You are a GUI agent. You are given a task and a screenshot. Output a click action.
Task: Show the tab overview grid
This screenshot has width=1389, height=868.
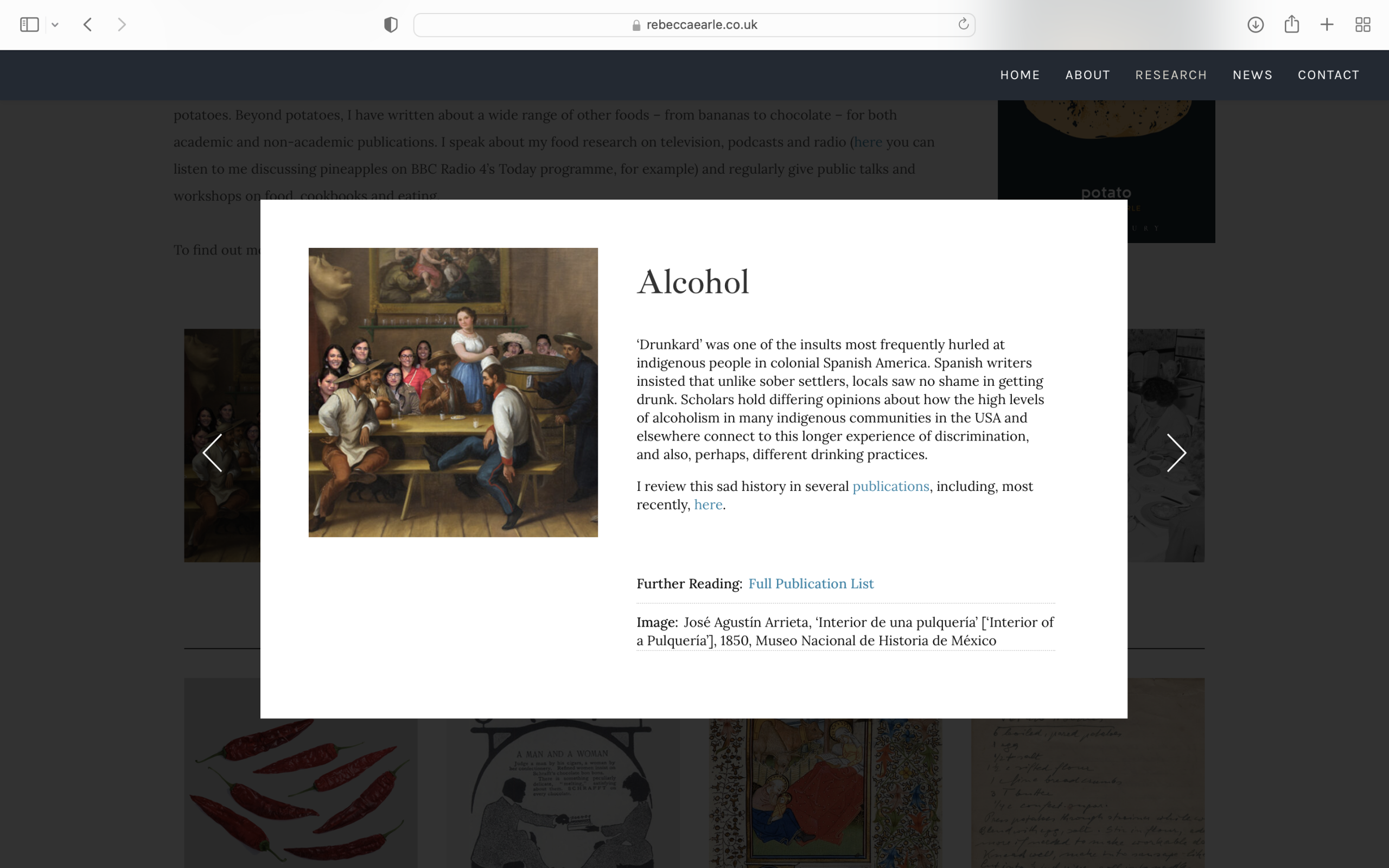[1362, 25]
